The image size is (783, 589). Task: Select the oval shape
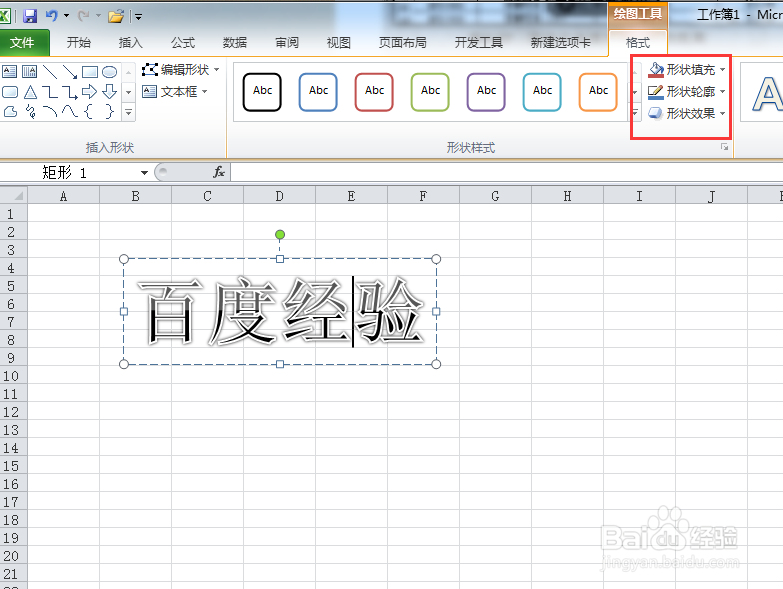pyautogui.click(x=109, y=72)
